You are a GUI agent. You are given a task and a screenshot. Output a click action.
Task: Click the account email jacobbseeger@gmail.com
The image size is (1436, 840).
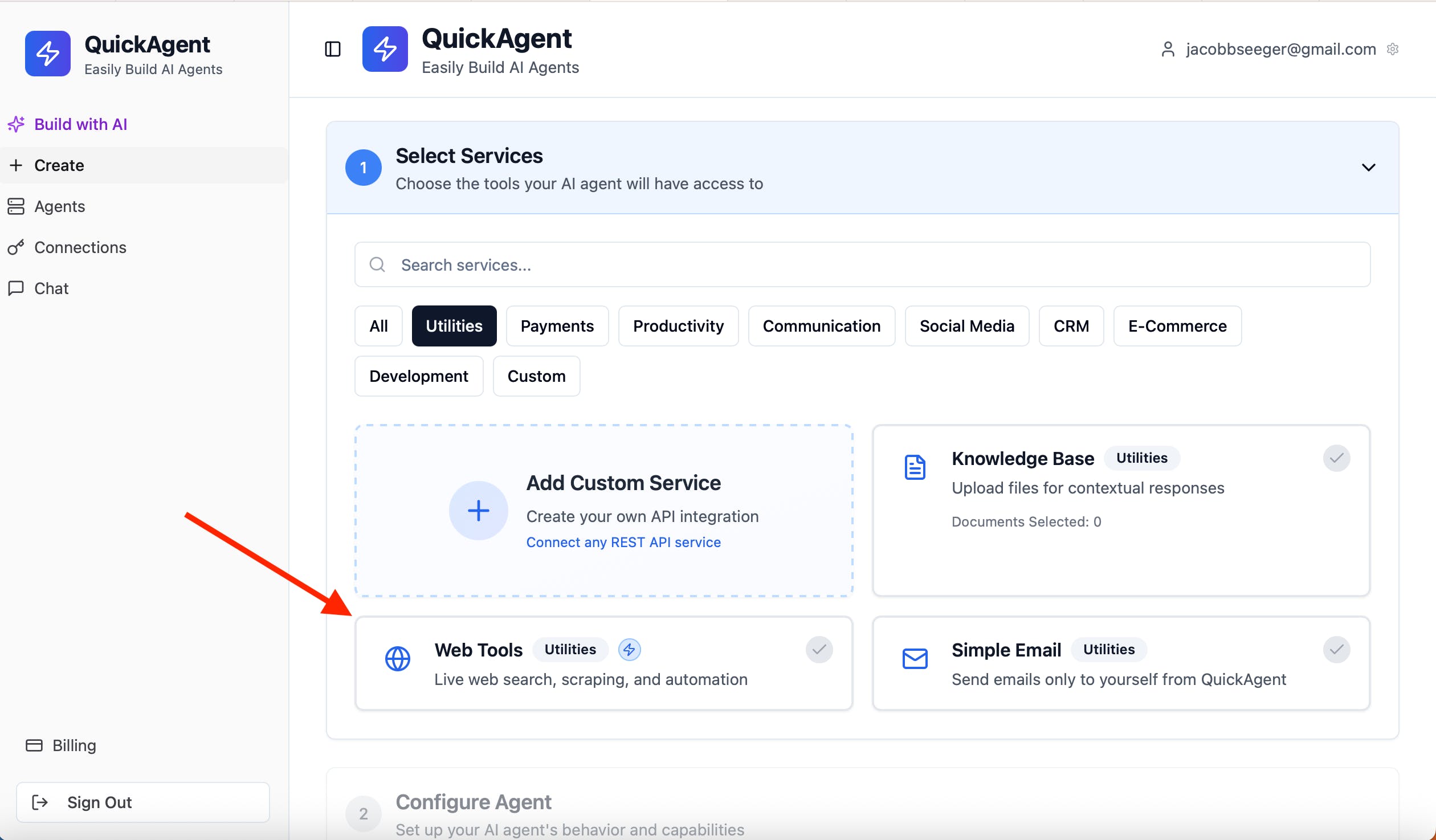[1281, 49]
